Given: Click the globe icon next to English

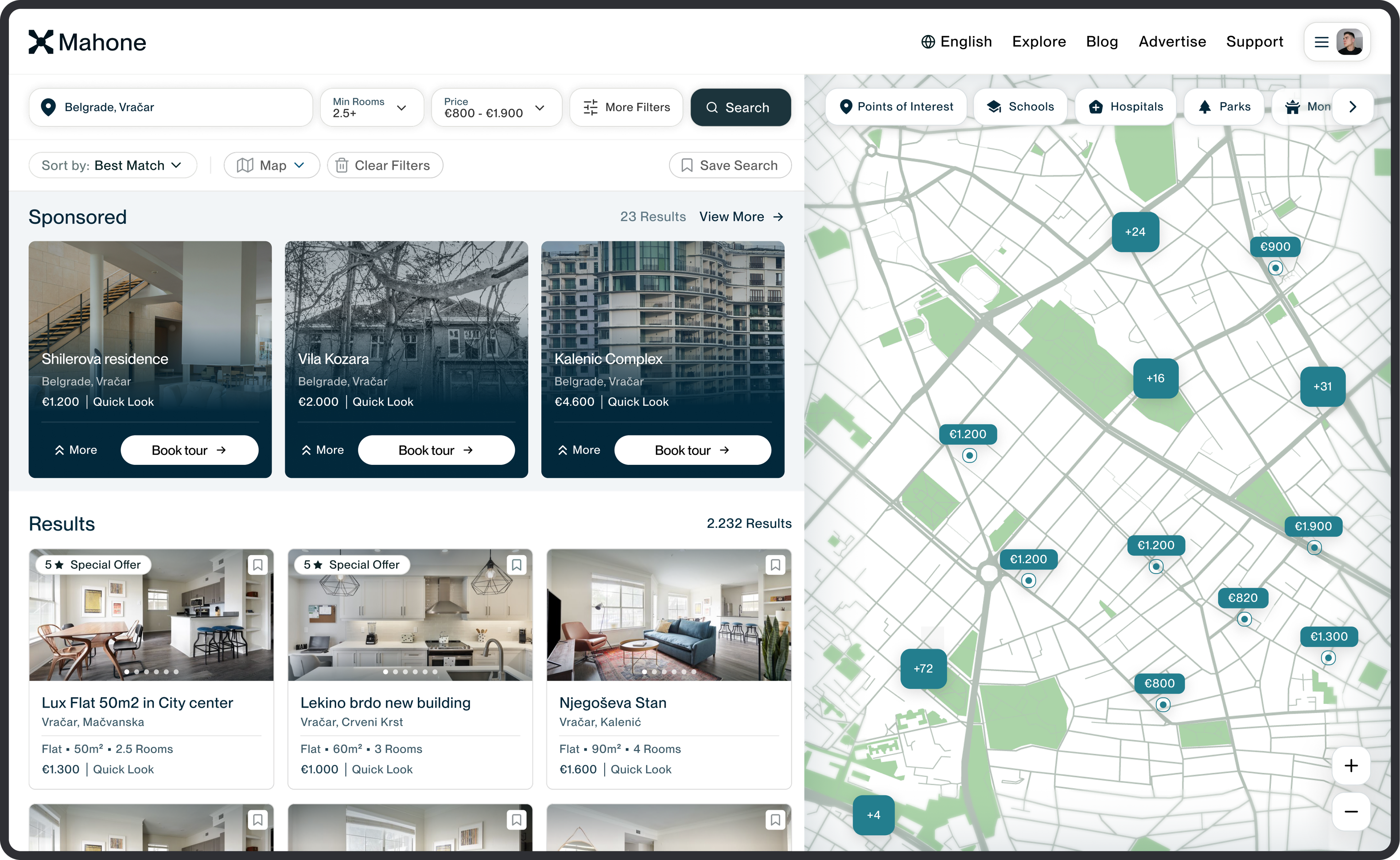Looking at the screenshot, I should [x=927, y=42].
